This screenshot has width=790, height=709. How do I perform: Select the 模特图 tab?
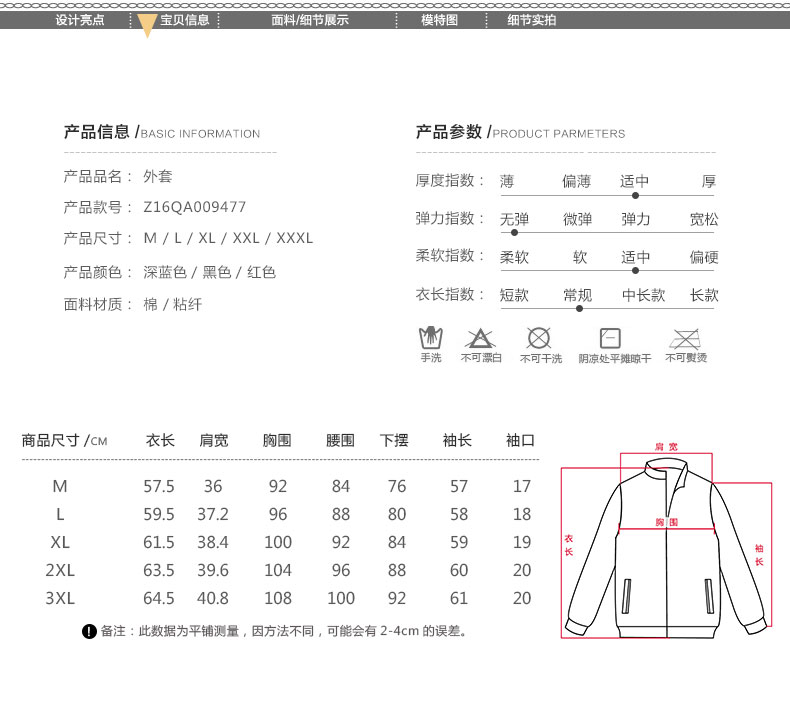coord(439,20)
